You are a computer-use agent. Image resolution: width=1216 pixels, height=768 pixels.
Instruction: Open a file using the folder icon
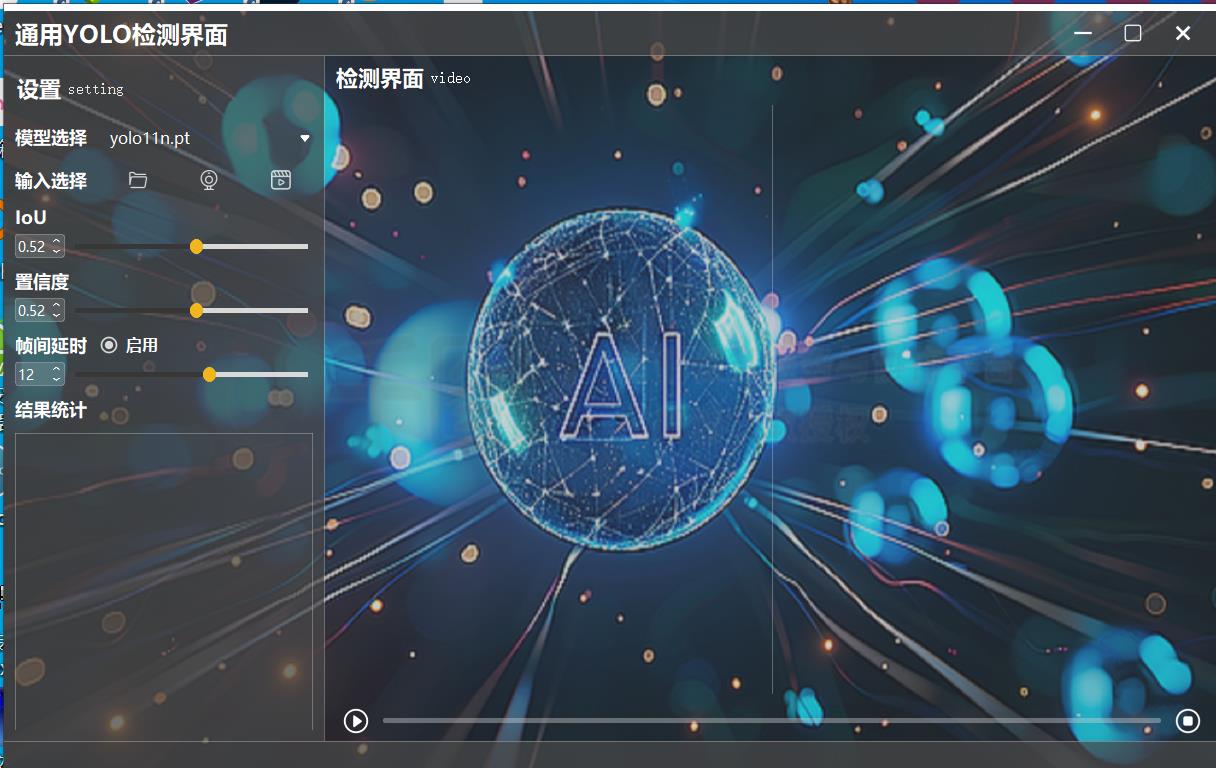tap(137, 180)
